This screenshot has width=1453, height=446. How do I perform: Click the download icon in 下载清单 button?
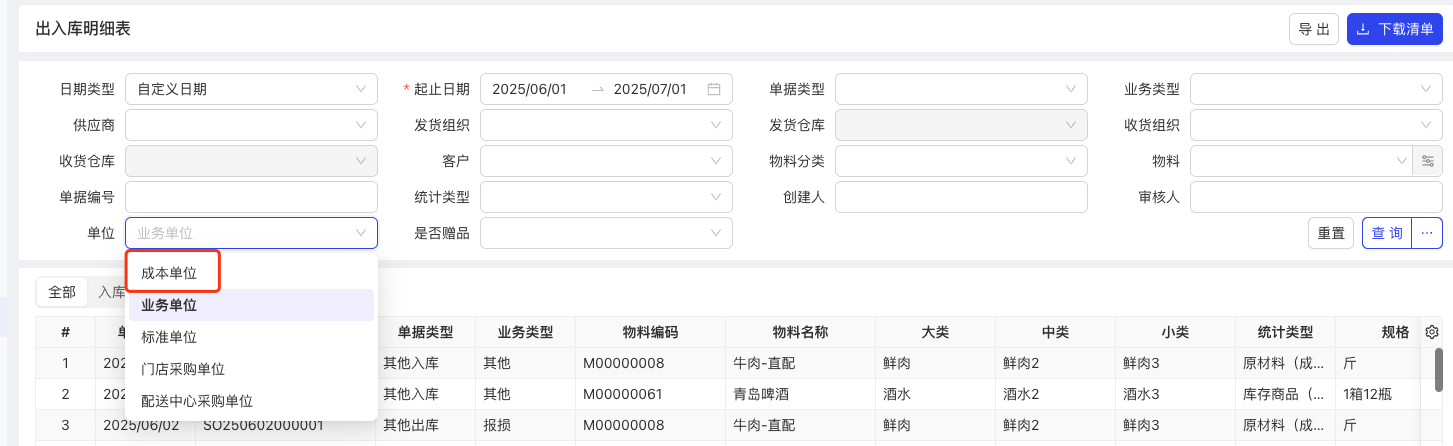[1362, 30]
